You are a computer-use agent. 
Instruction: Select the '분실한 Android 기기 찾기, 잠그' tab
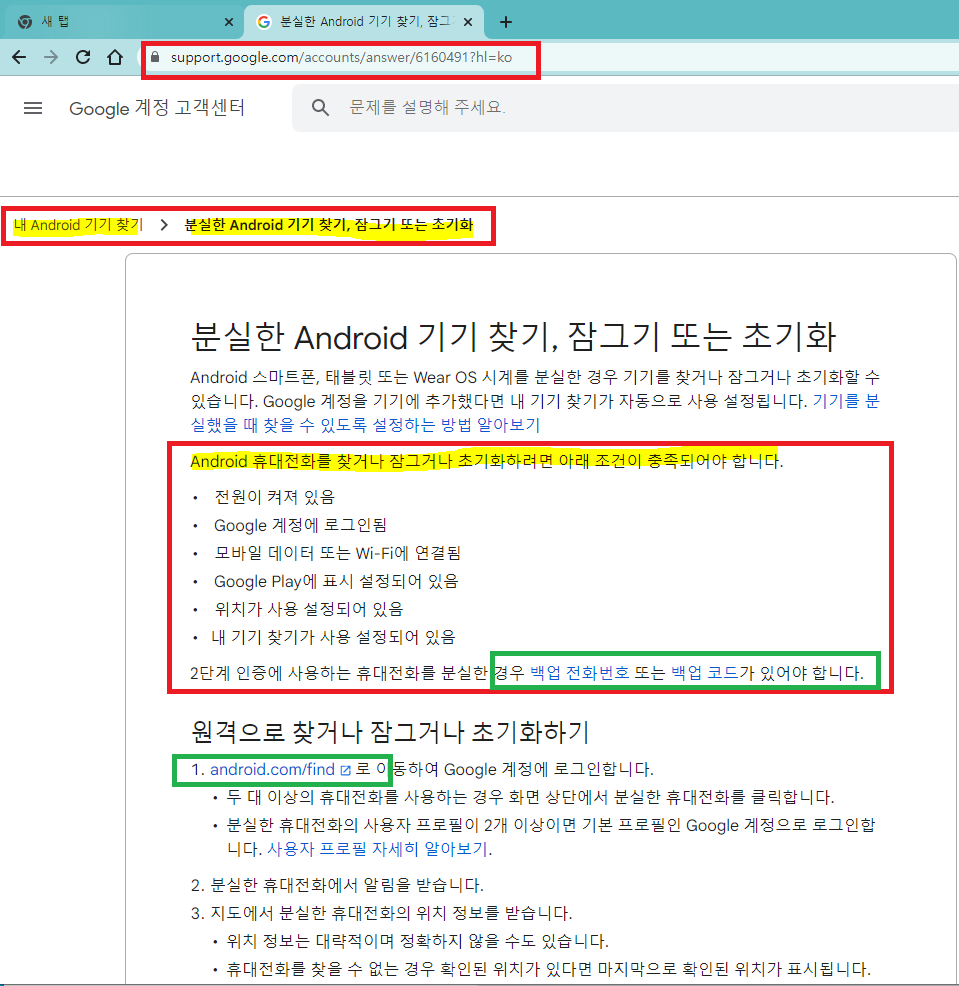tap(365, 22)
